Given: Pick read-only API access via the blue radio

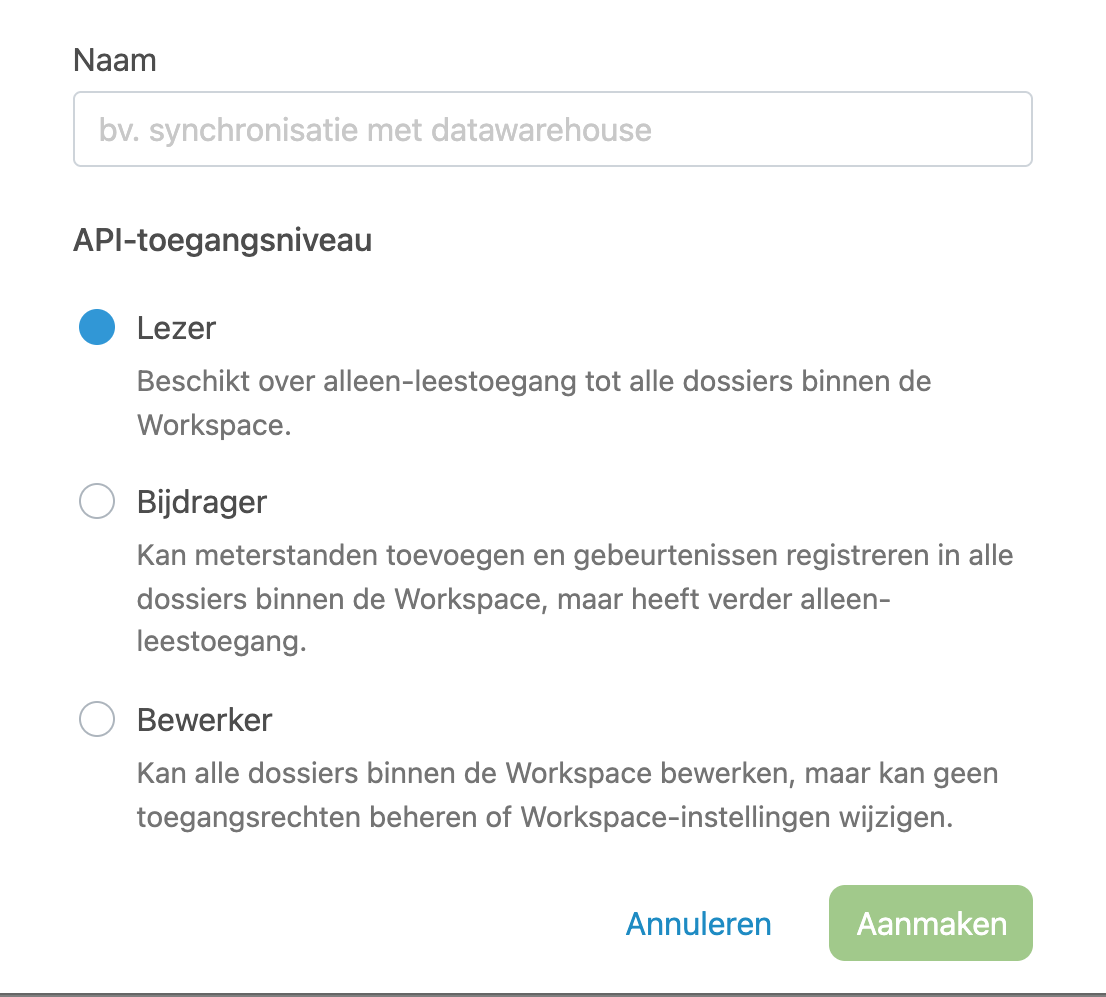Looking at the screenshot, I should [97, 327].
